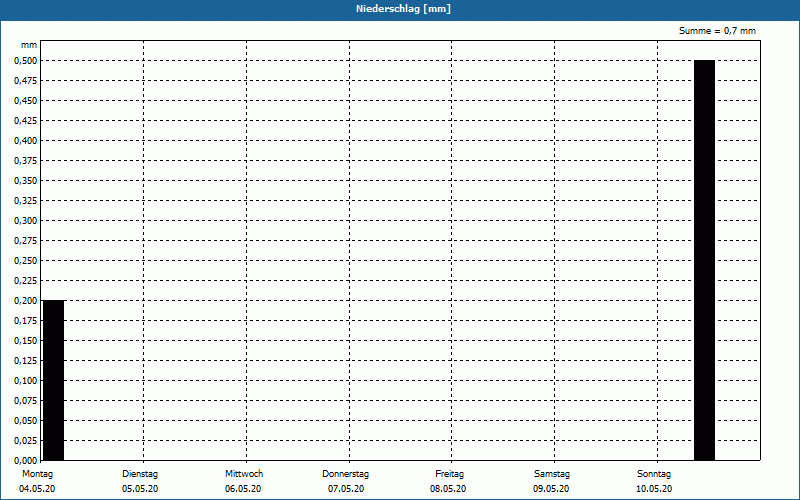Click the Mittwoch axis label
Image resolution: width=800 pixels, height=500 pixels.
(244, 474)
